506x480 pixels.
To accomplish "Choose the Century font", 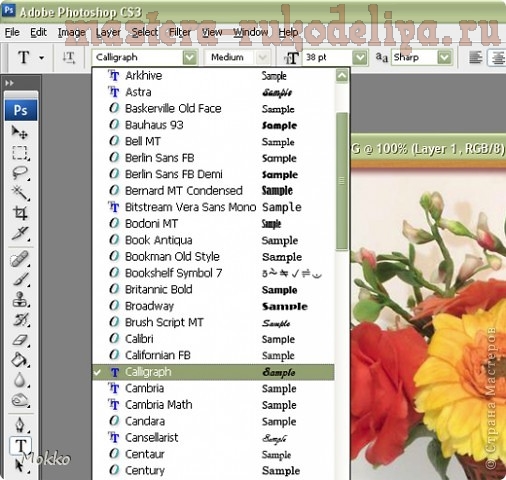I will 213,470.
